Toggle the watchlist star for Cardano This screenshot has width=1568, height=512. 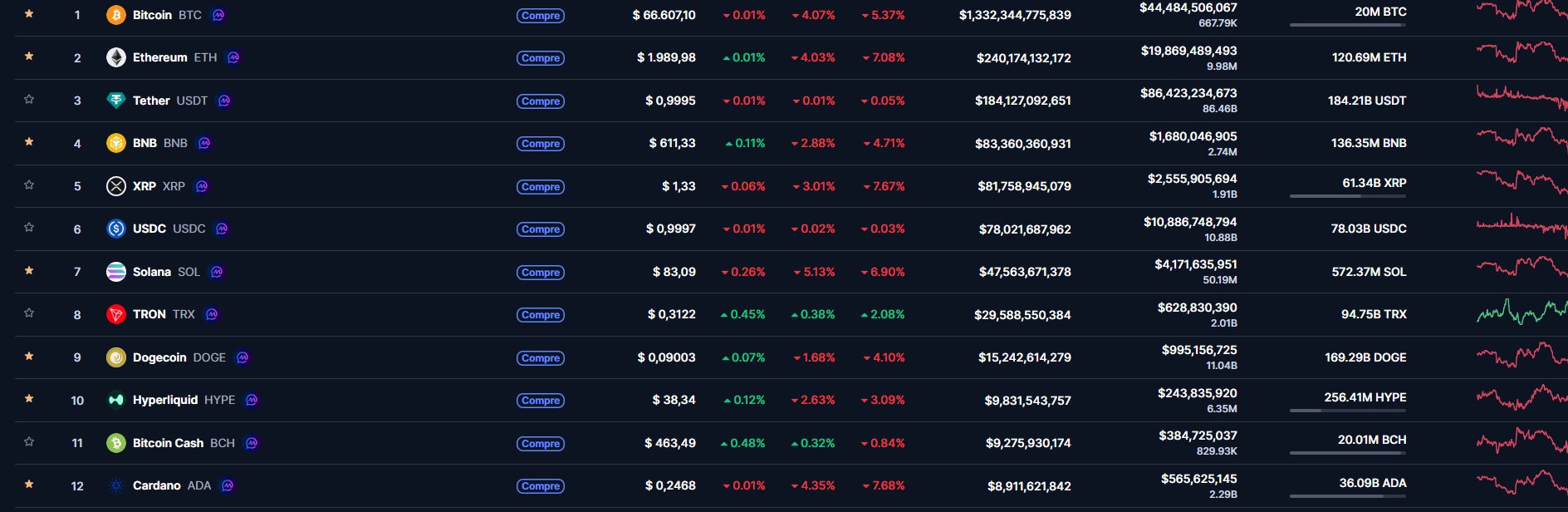point(29,485)
